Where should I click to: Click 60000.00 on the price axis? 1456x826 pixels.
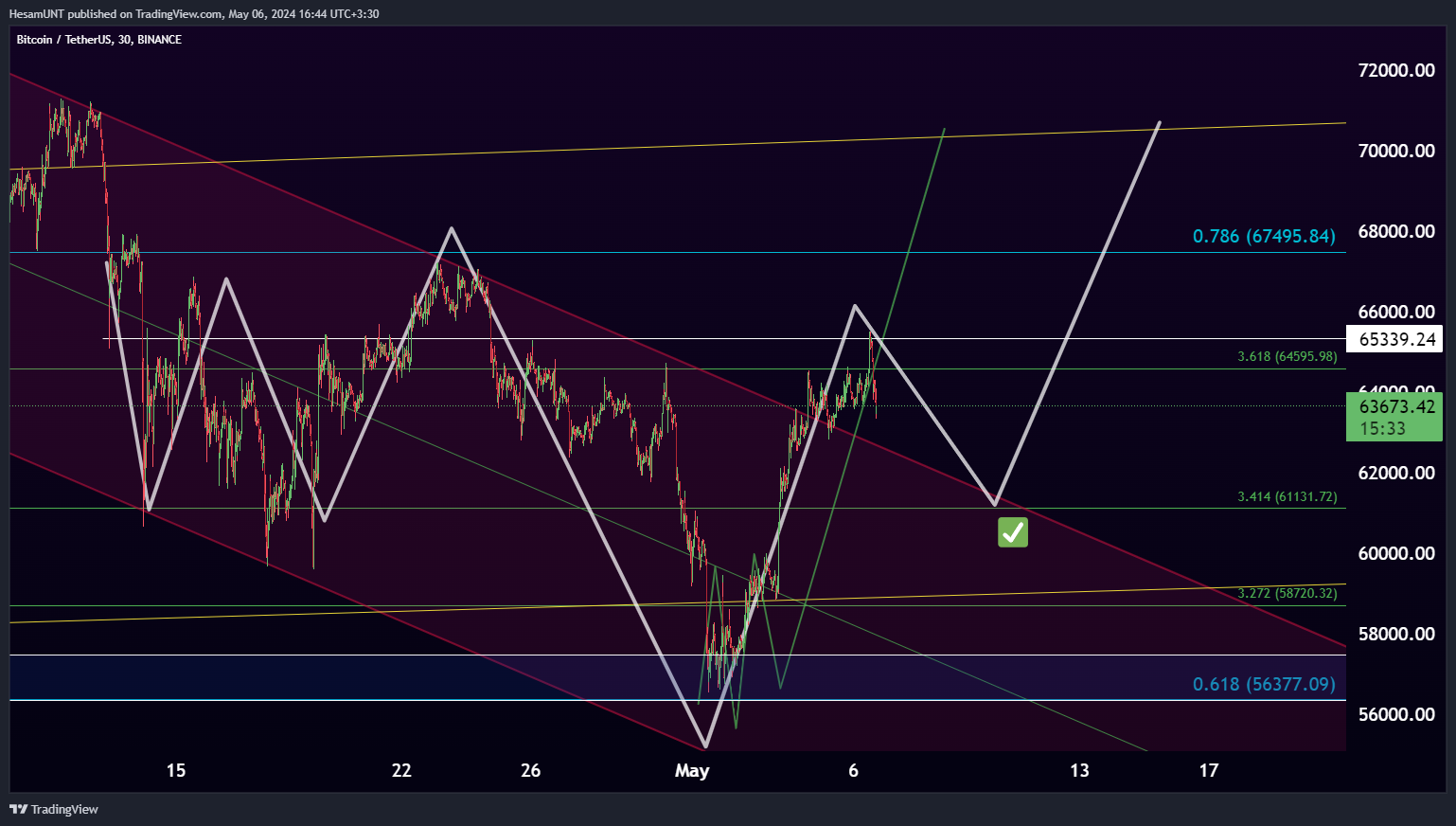coord(1396,553)
